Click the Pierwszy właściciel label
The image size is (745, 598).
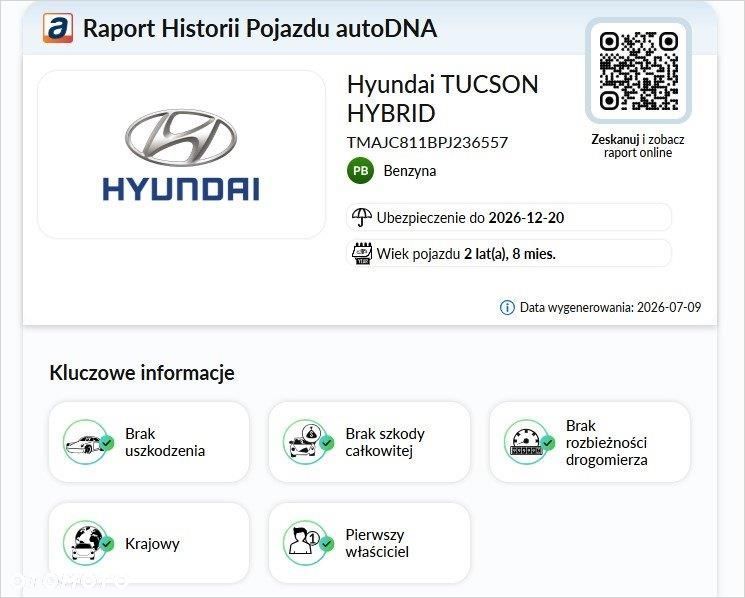[377, 543]
